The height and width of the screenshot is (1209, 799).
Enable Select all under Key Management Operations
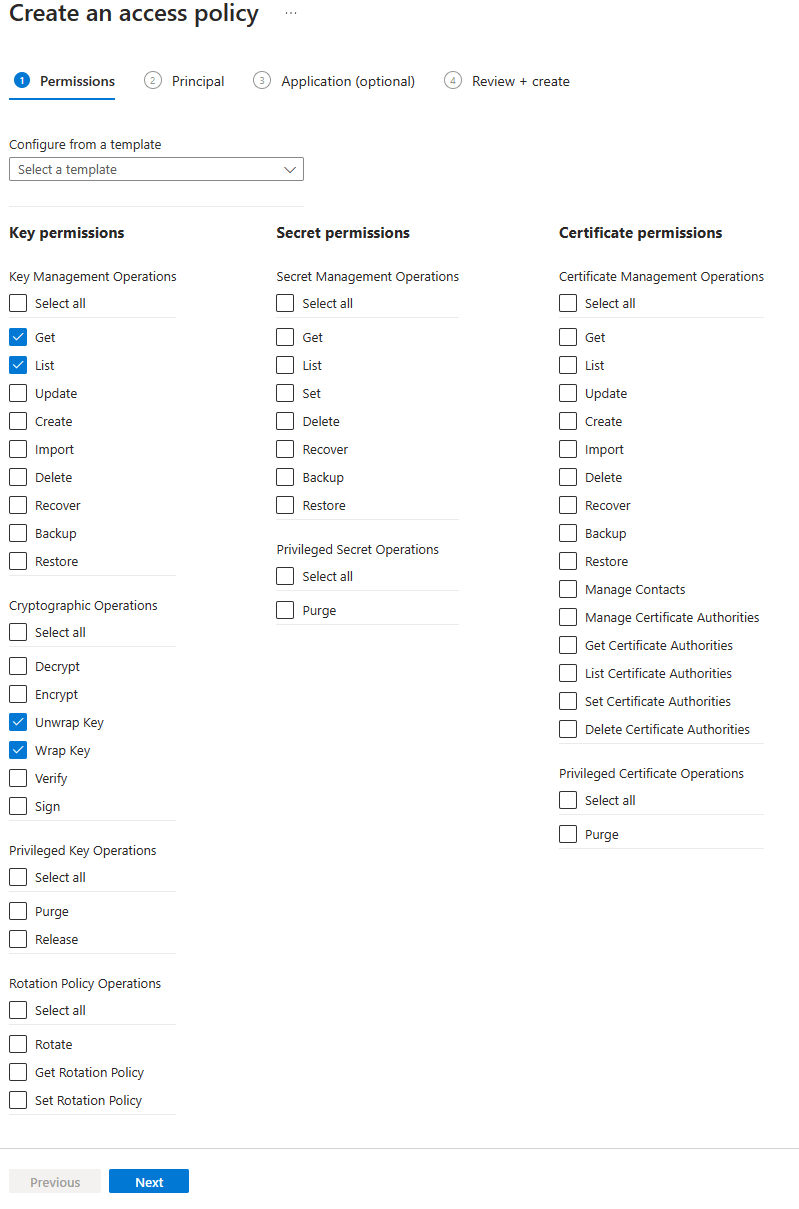tap(17, 303)
